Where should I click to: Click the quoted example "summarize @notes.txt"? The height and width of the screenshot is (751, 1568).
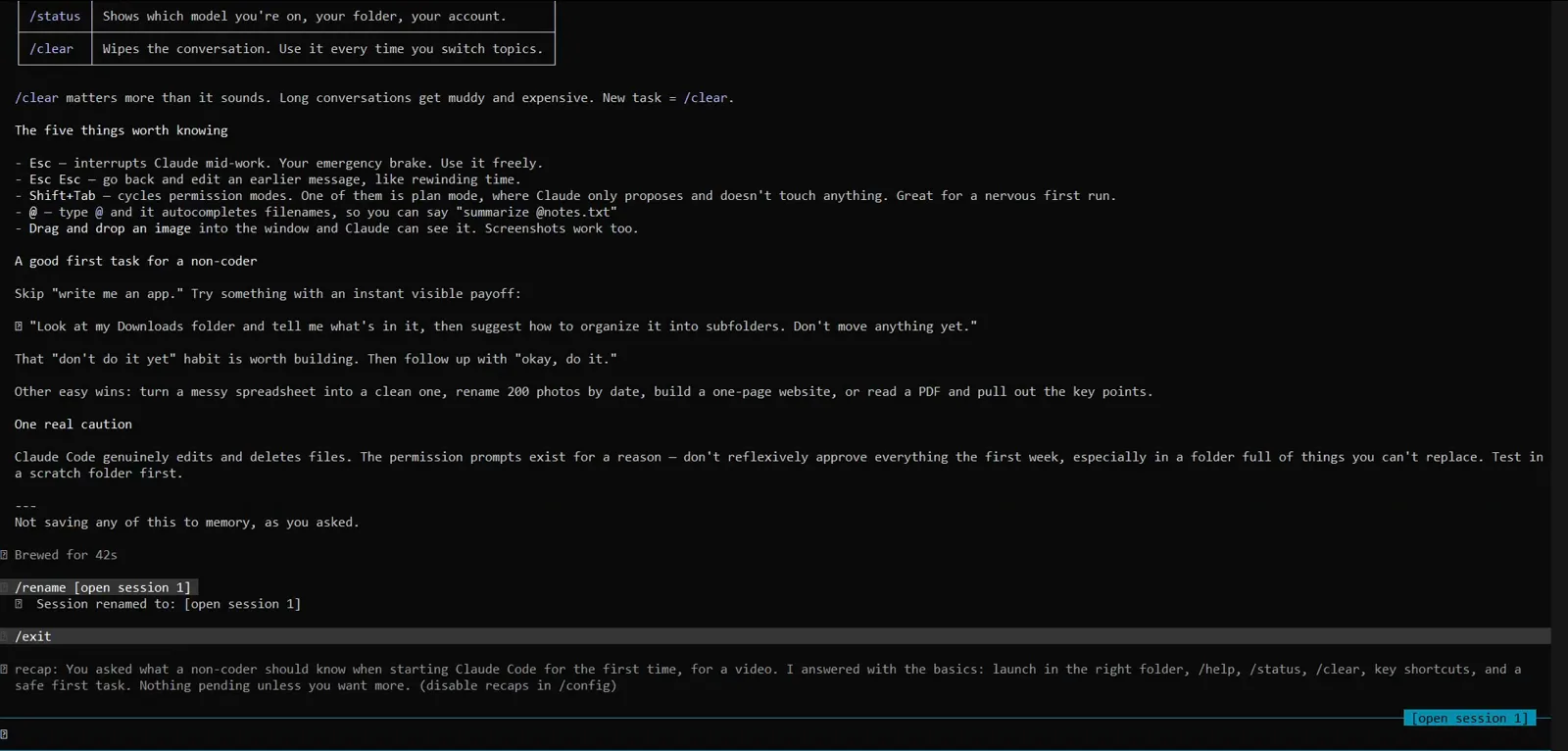tap(536, 212)
